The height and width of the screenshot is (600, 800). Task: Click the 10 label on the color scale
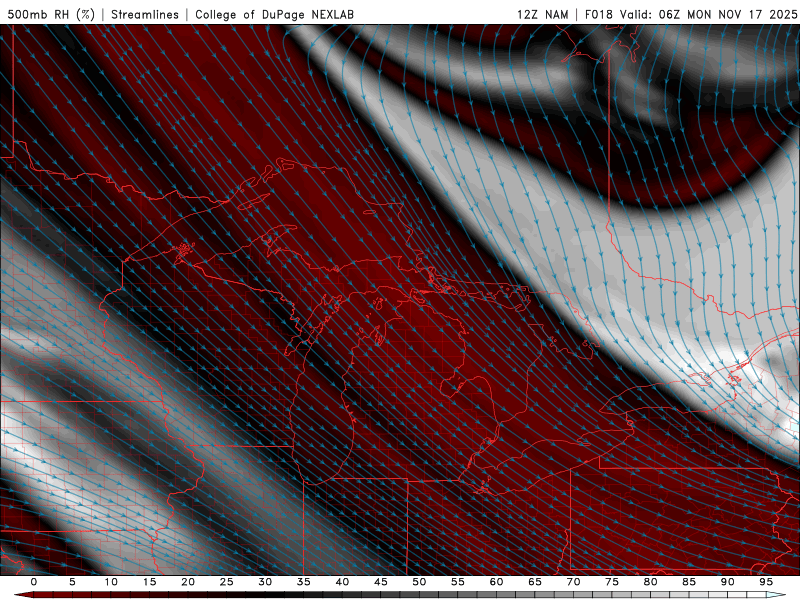pyautogui.click(x=111, y=582)
